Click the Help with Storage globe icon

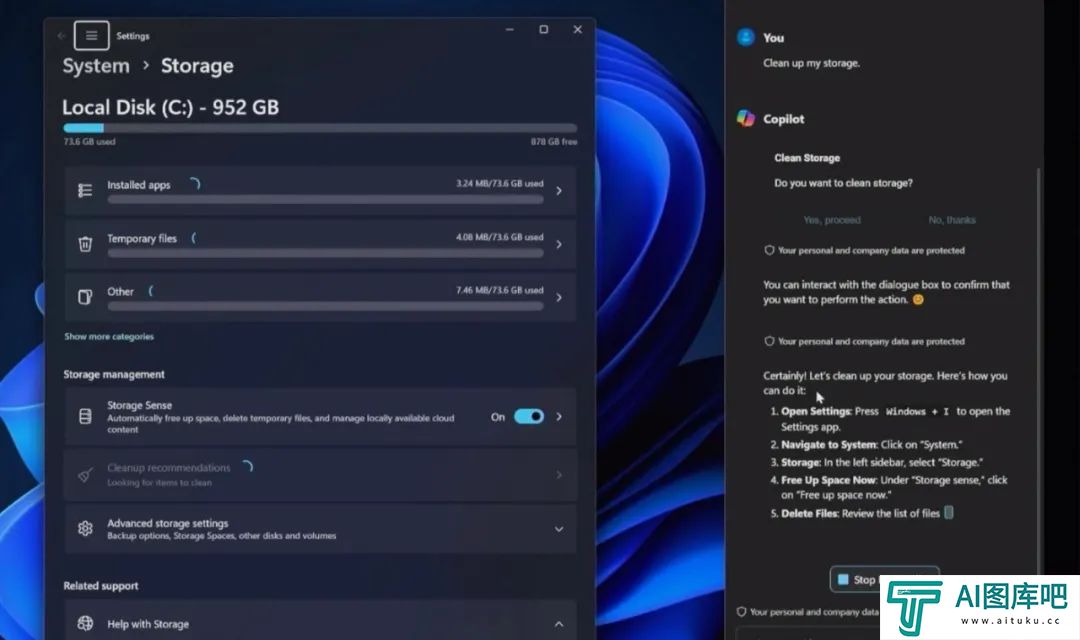85,623
